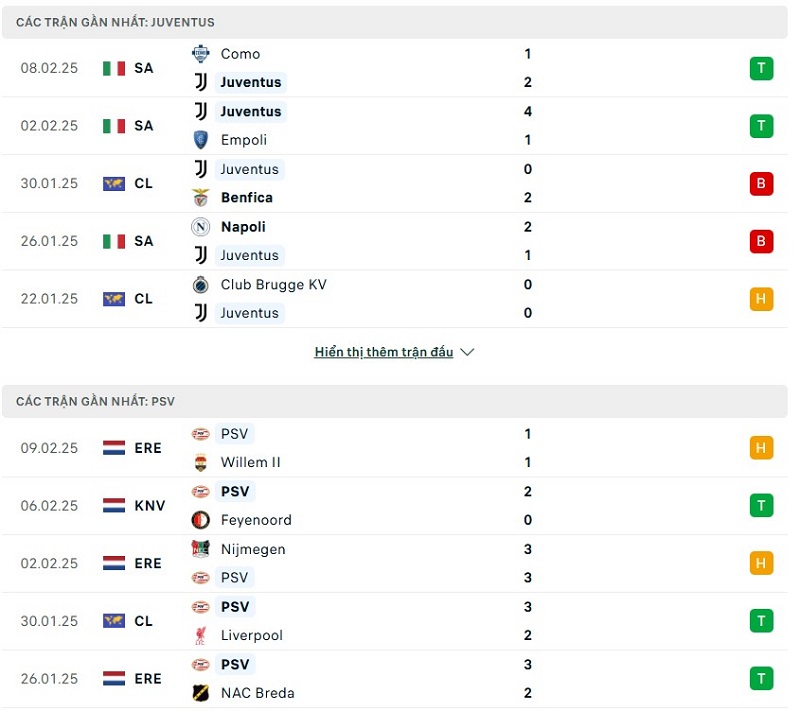Select the 'Các trận gần nhất: Juventus' header
800x711 pixels.
point(115,22)
